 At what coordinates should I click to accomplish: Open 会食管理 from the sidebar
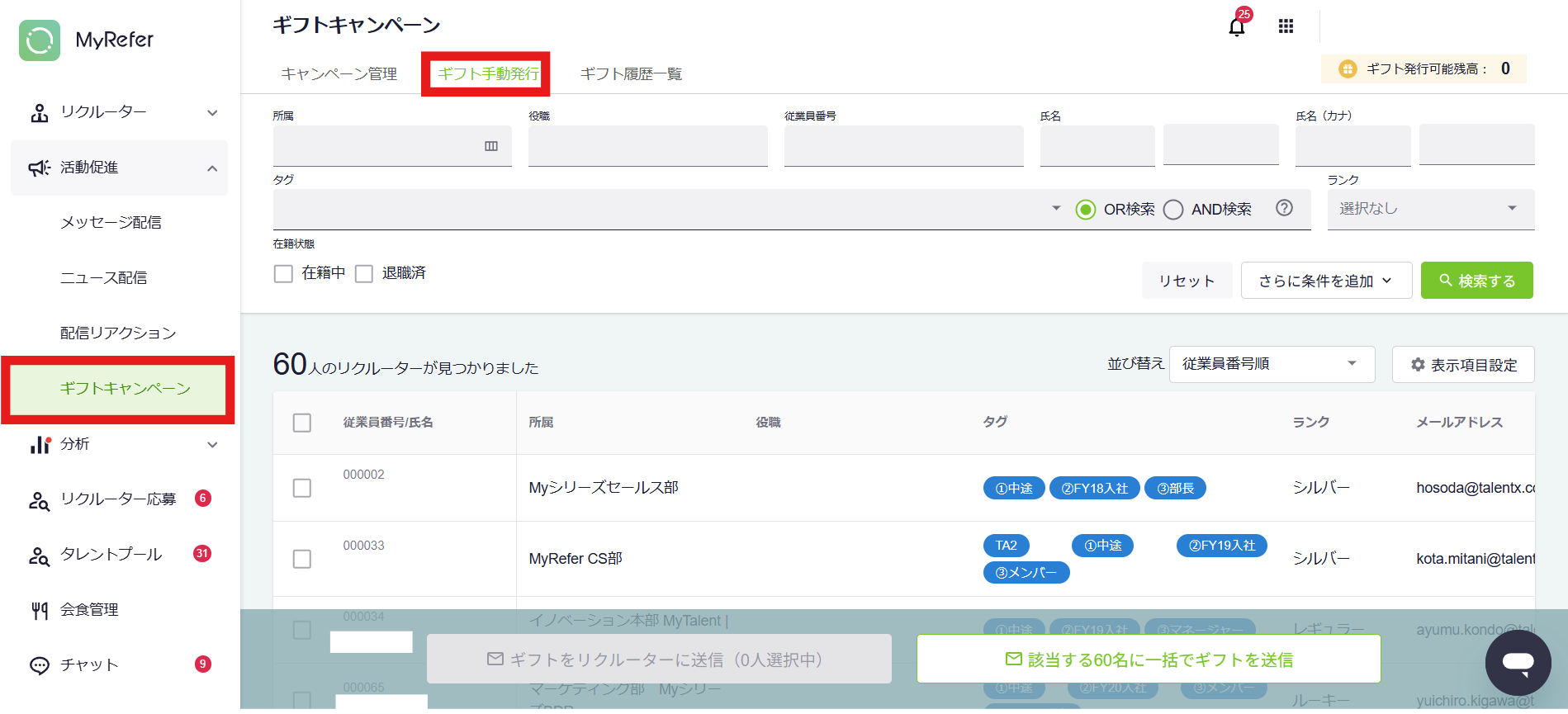[89, 610]
